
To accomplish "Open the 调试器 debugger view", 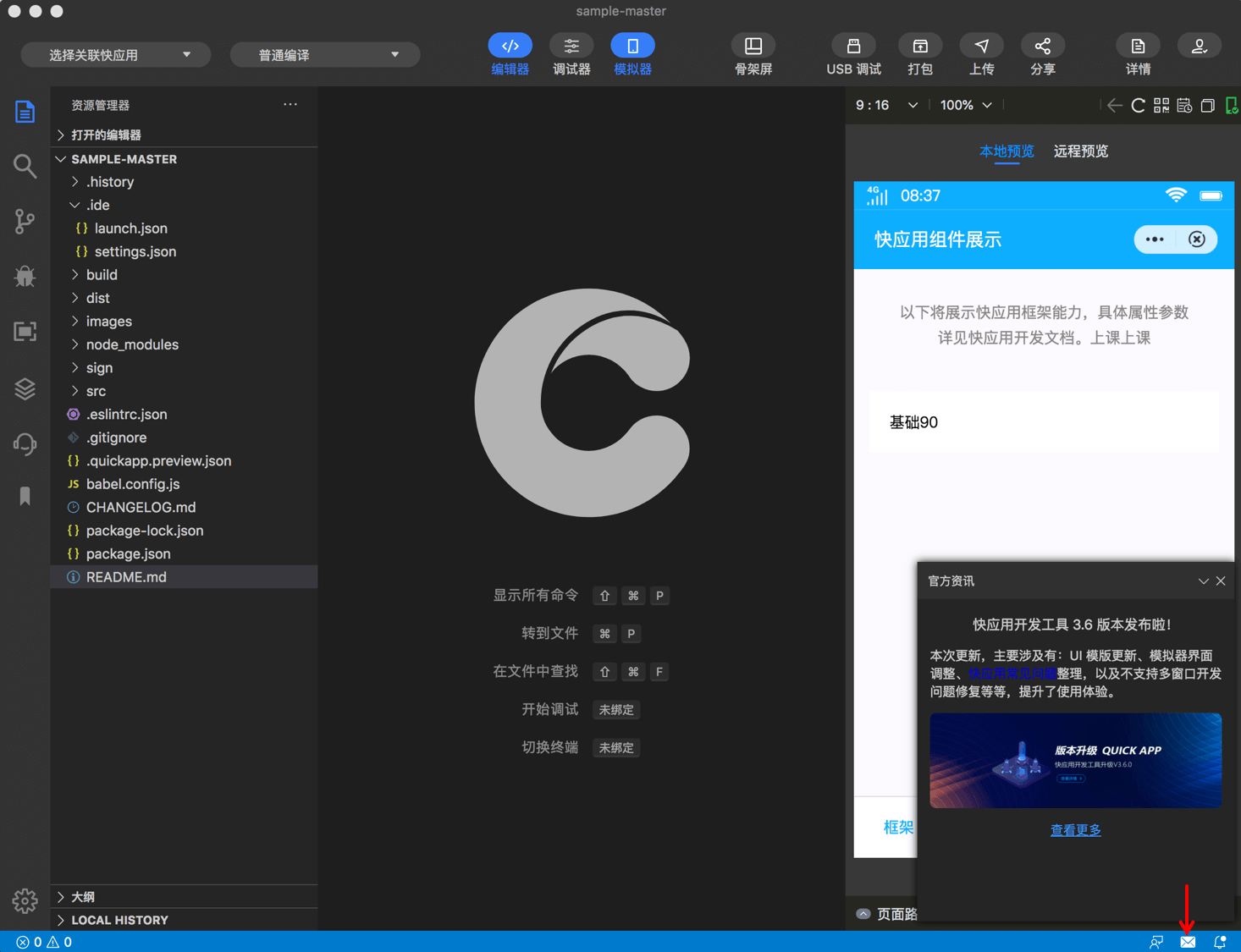I will pyautogui.click(x=571, y=53).
